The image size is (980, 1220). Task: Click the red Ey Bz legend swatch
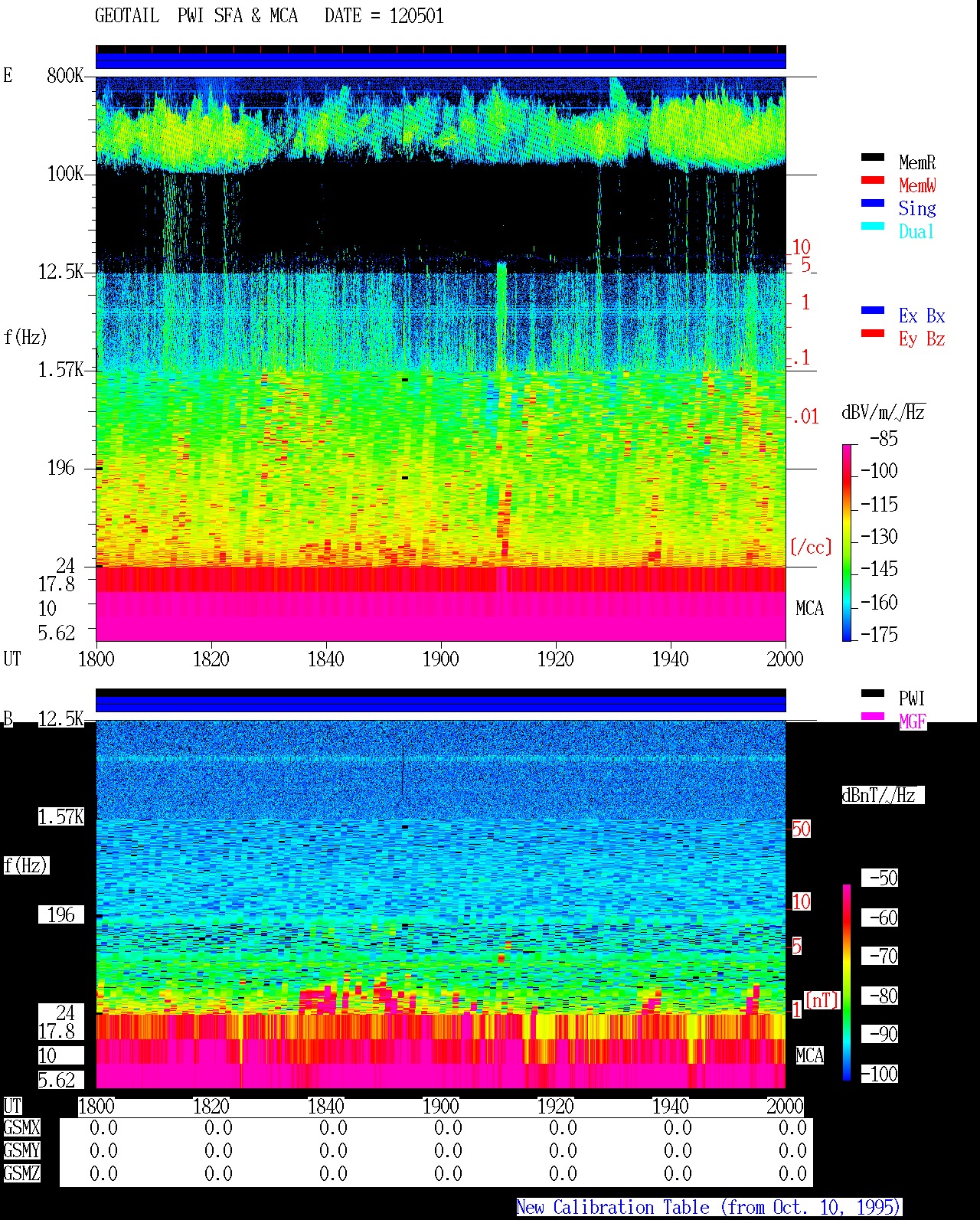[x=872, y=333]
